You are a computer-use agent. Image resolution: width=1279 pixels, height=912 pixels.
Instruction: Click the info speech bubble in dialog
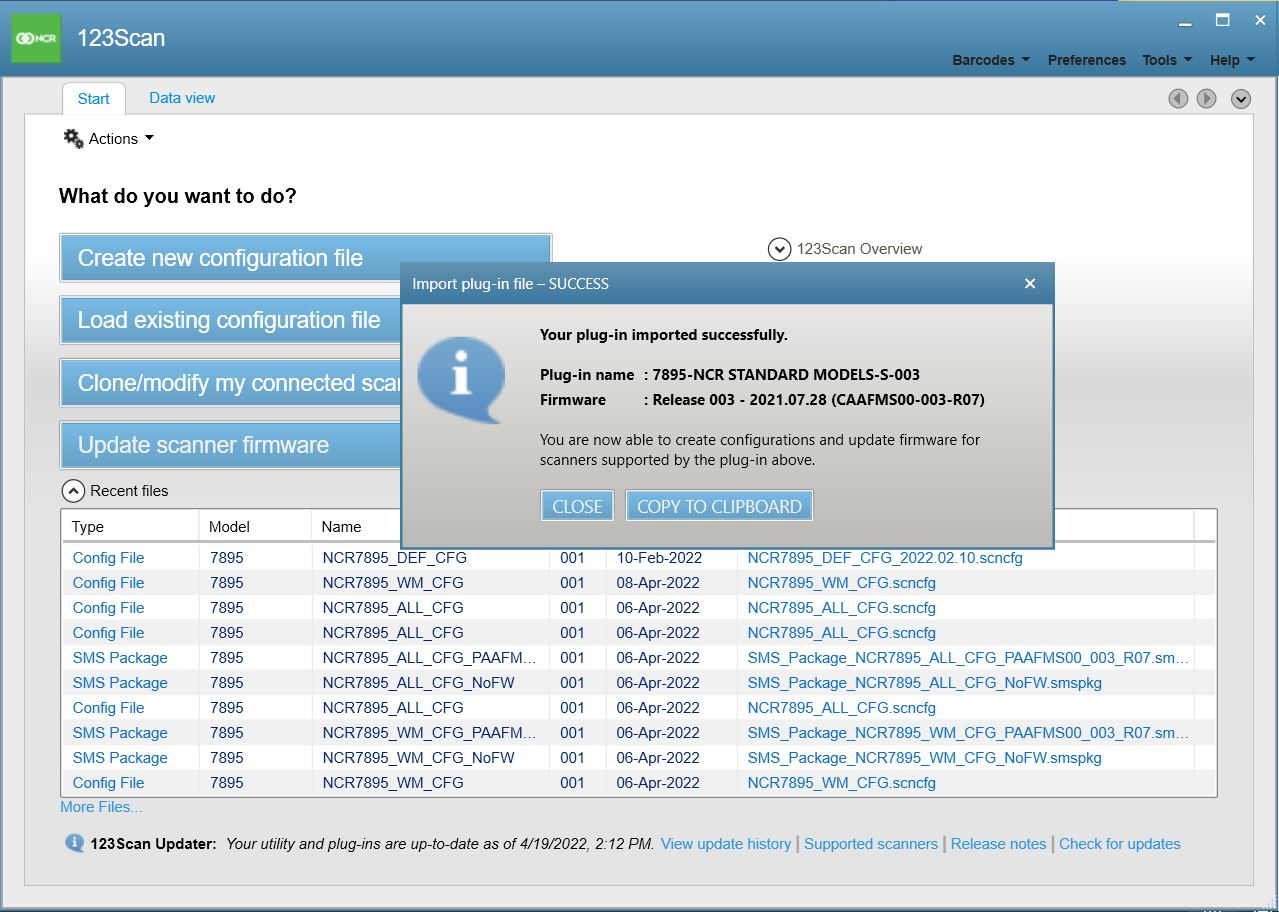(x=461, y=380)
